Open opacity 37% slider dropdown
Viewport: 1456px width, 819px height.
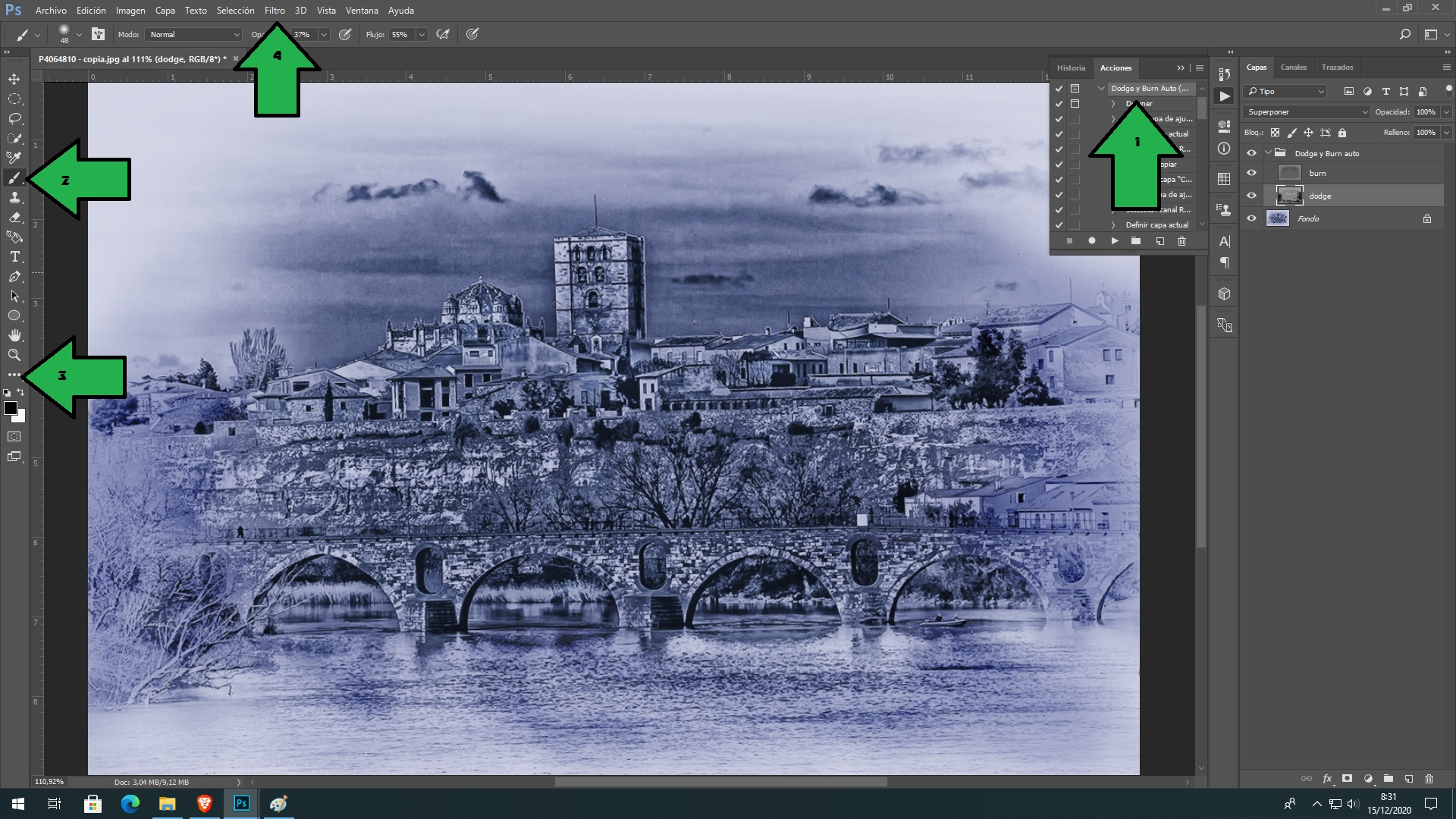pyautogui.click(x=324, y=35)
